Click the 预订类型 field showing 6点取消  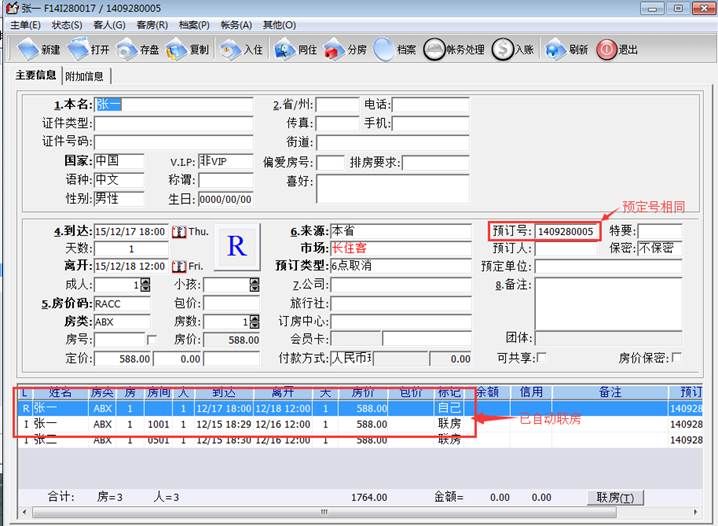tap(401, 266)
